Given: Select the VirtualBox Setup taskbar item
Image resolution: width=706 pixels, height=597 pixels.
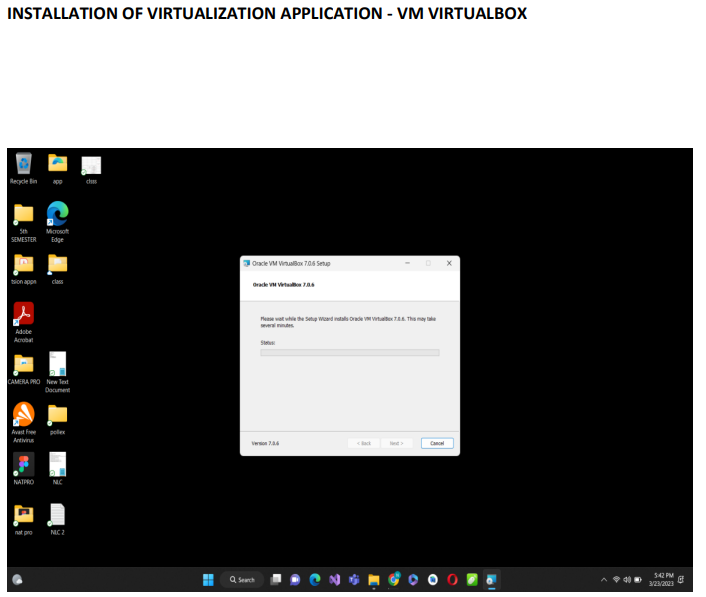Looking at the screenshot, I should click(492, 580).
